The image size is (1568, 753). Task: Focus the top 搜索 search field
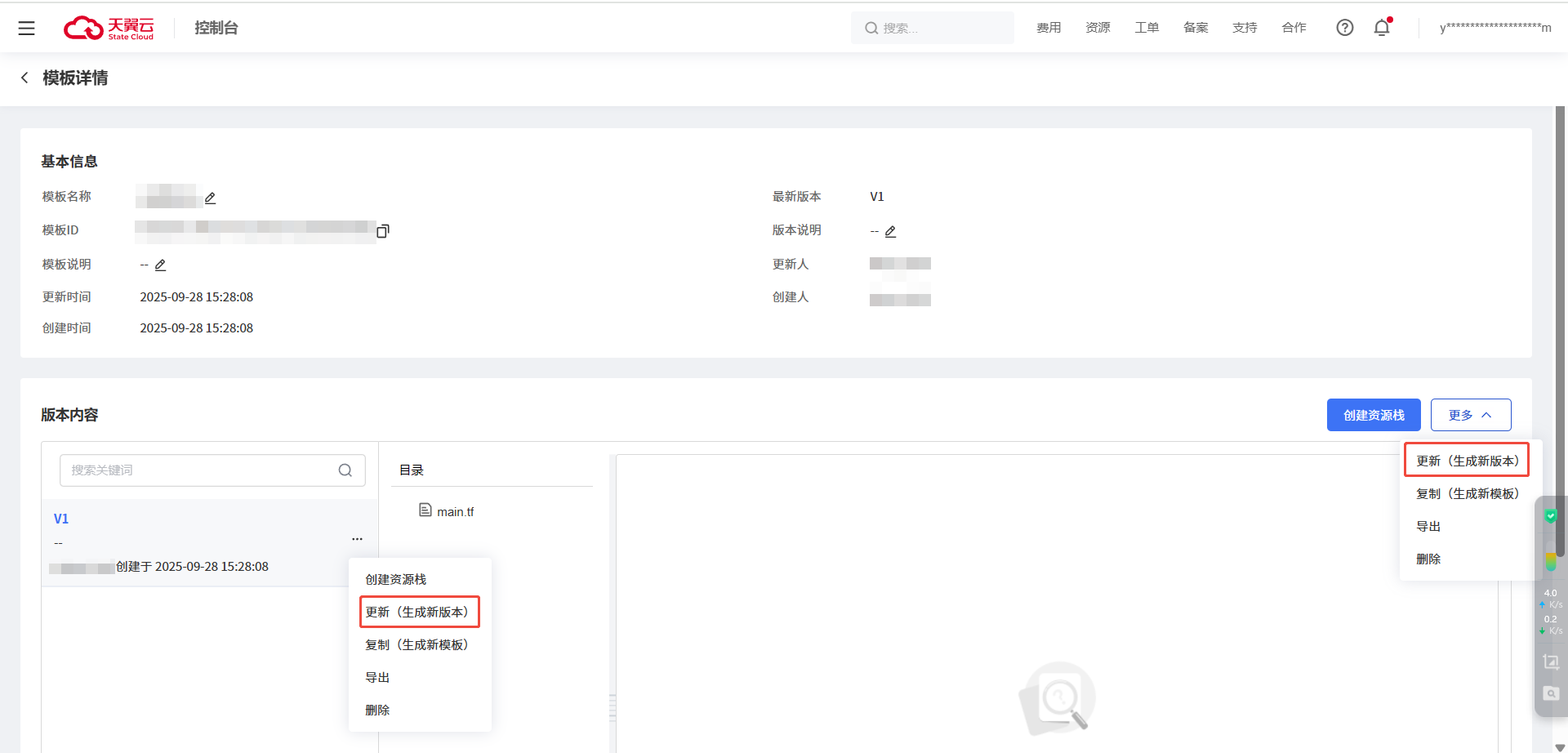[x=933, y=28]
